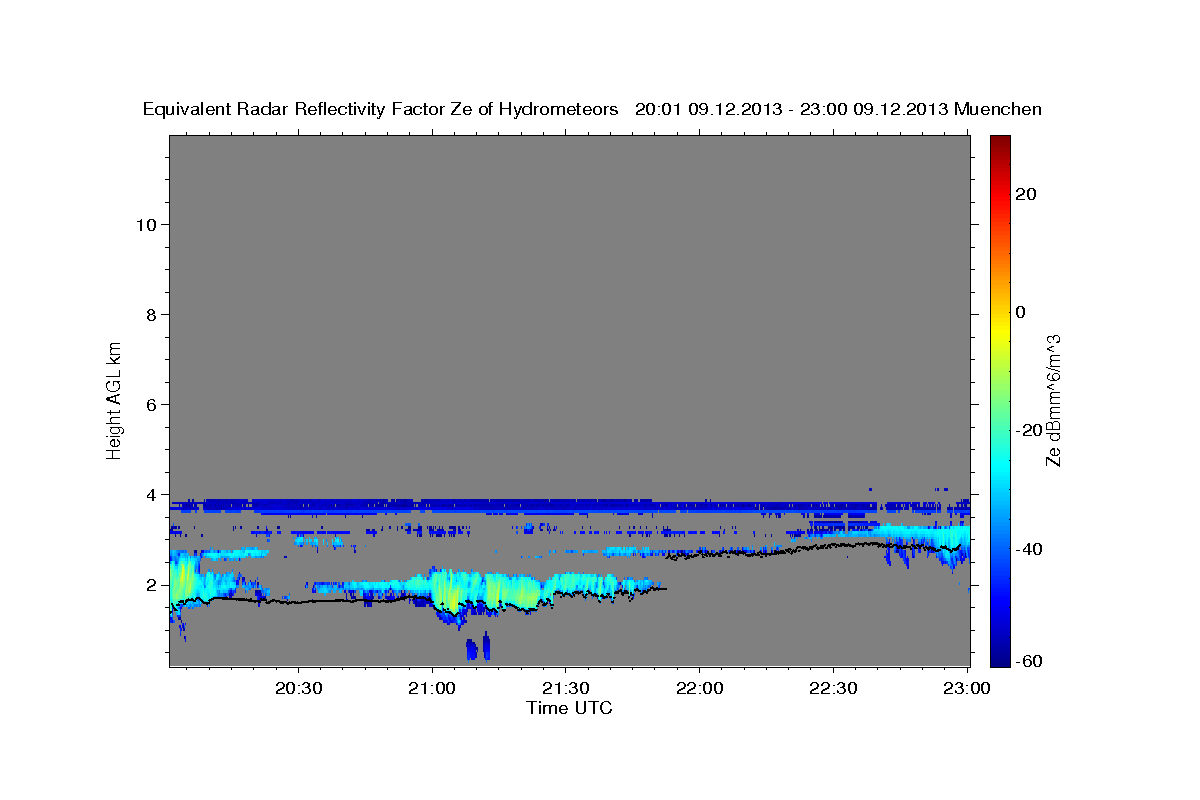
Task: Click the colorbar -40 value label
Action: [x=1029, y=548]
